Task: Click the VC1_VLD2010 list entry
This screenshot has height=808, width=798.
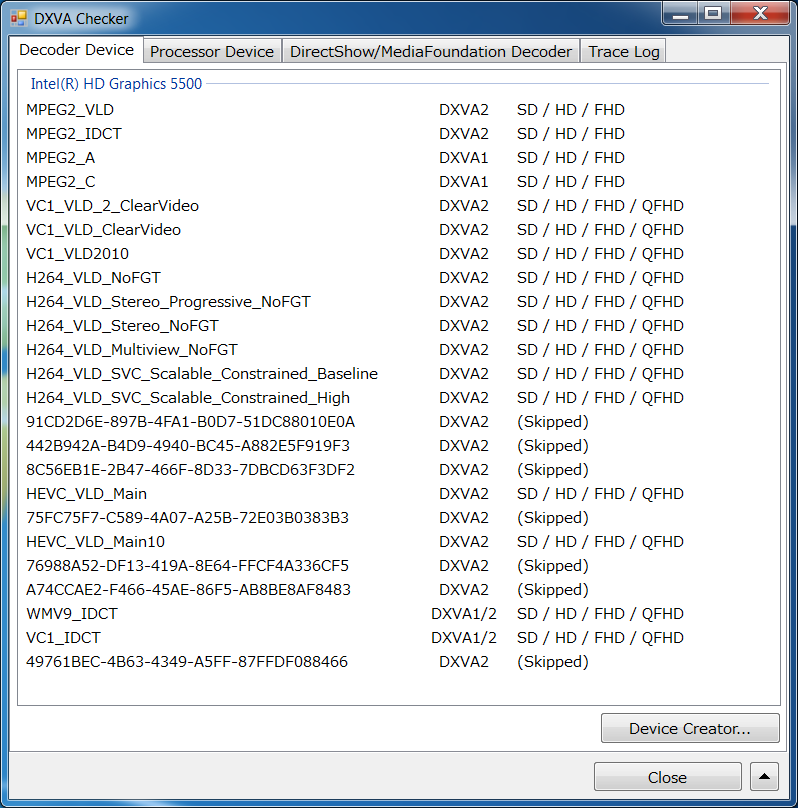Action: click(77, 254)
